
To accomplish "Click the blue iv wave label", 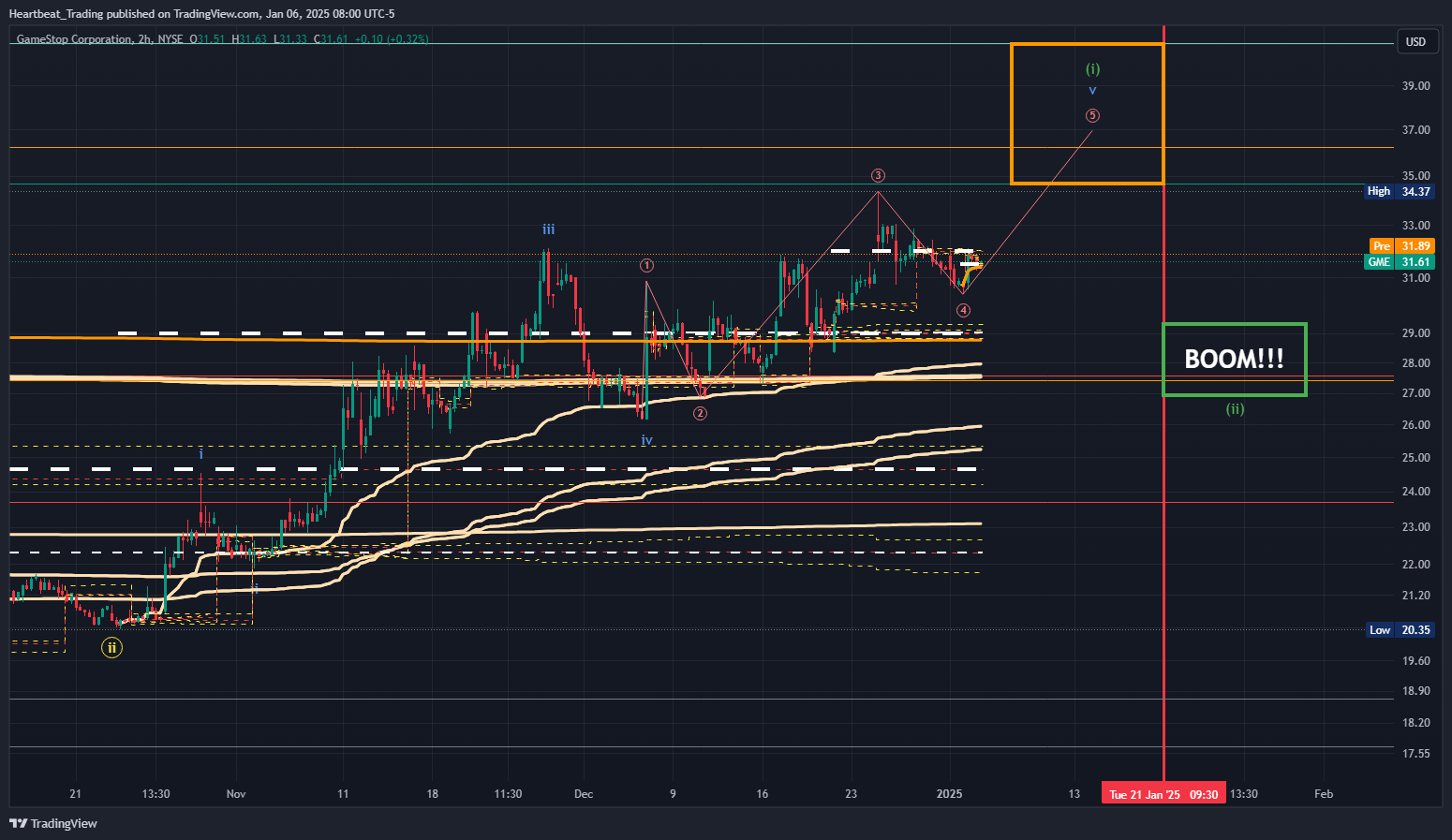I will point(646,440).
